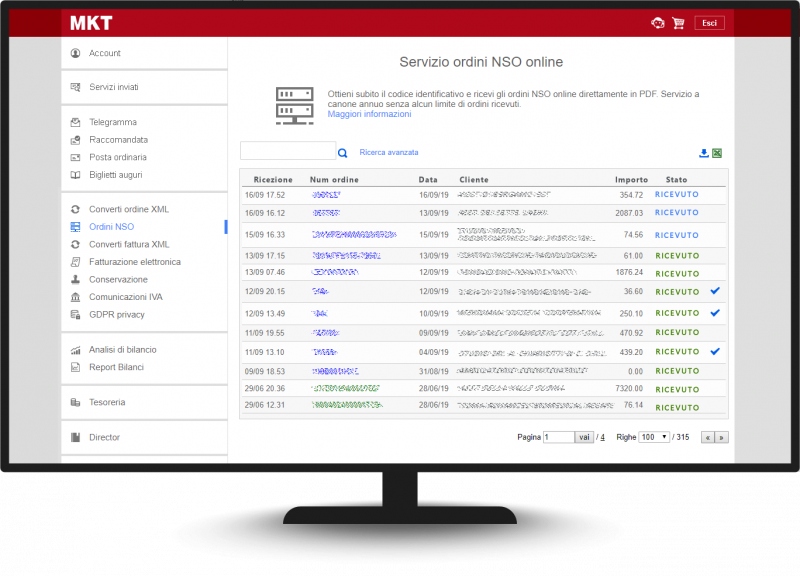Click reception time 15/09 16.33
The height and width of the screenshot is (576, 800).
click(x=265, y=235)
